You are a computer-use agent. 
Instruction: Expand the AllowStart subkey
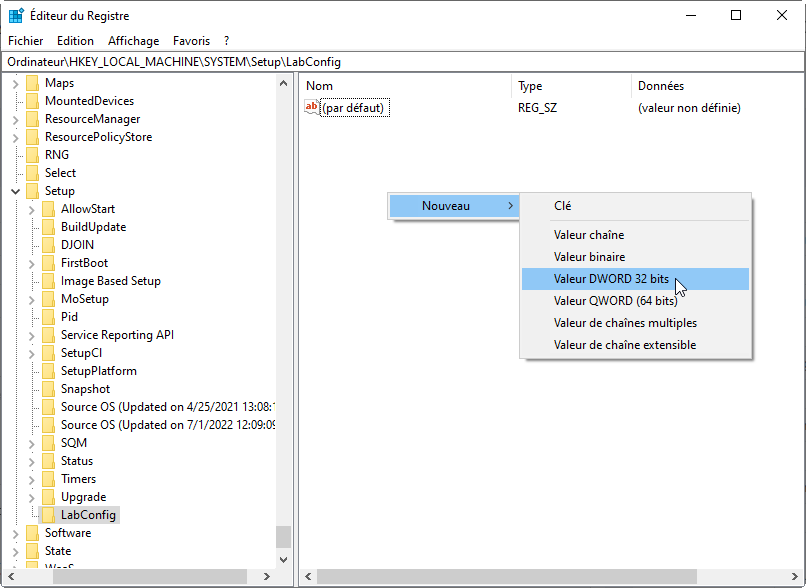[31, 209]
